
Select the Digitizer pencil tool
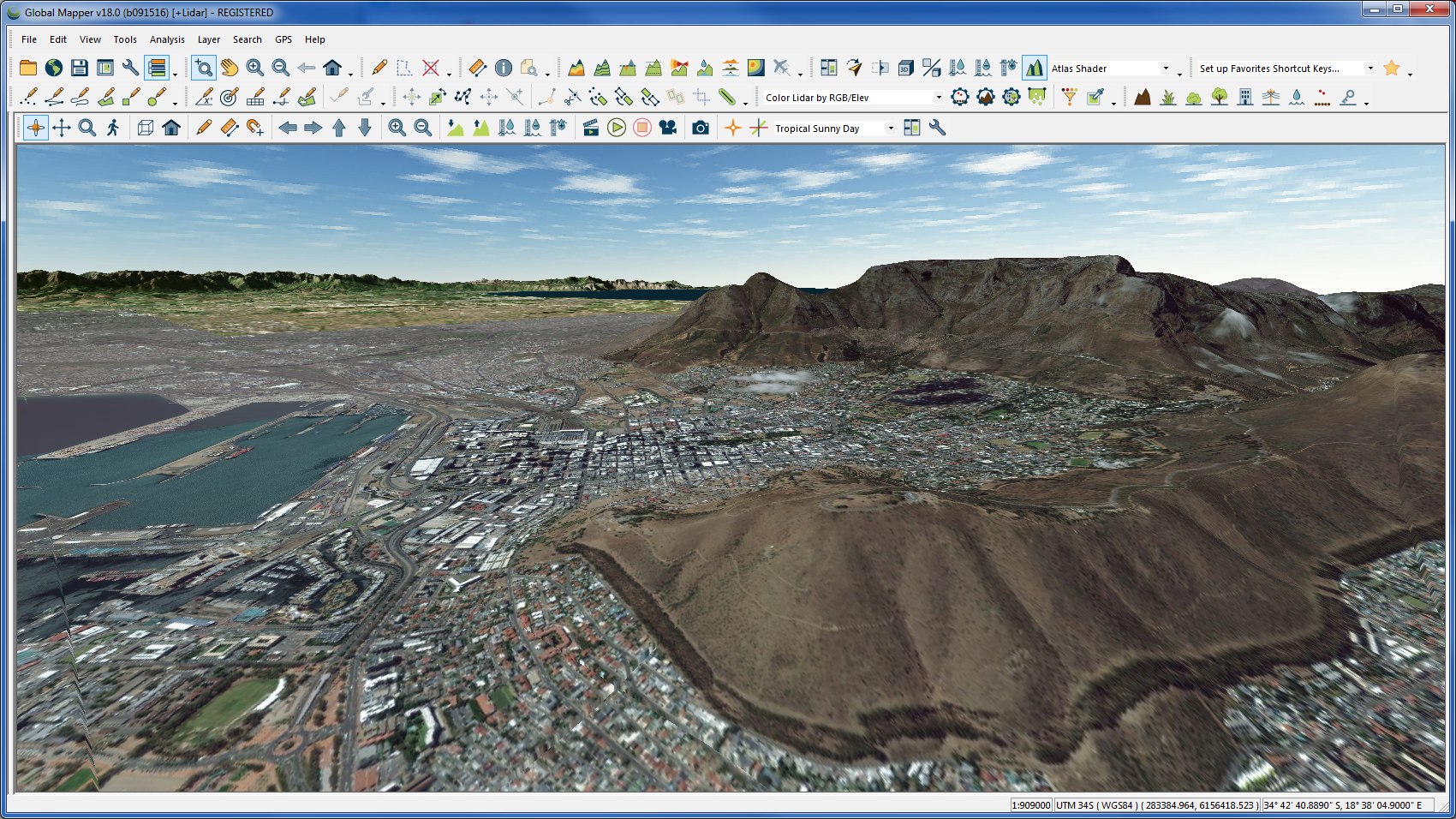(x=379, y=68)
